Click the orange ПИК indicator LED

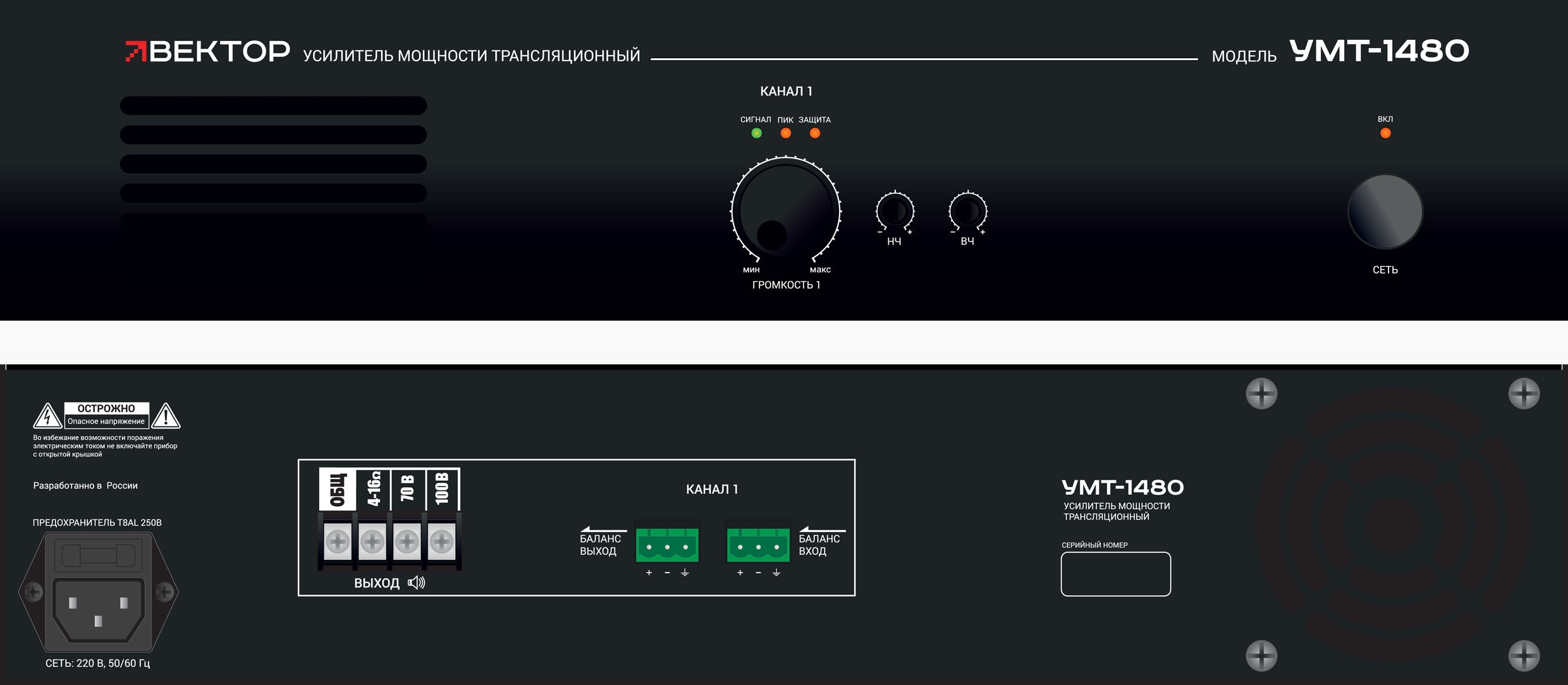pos(785,133)
